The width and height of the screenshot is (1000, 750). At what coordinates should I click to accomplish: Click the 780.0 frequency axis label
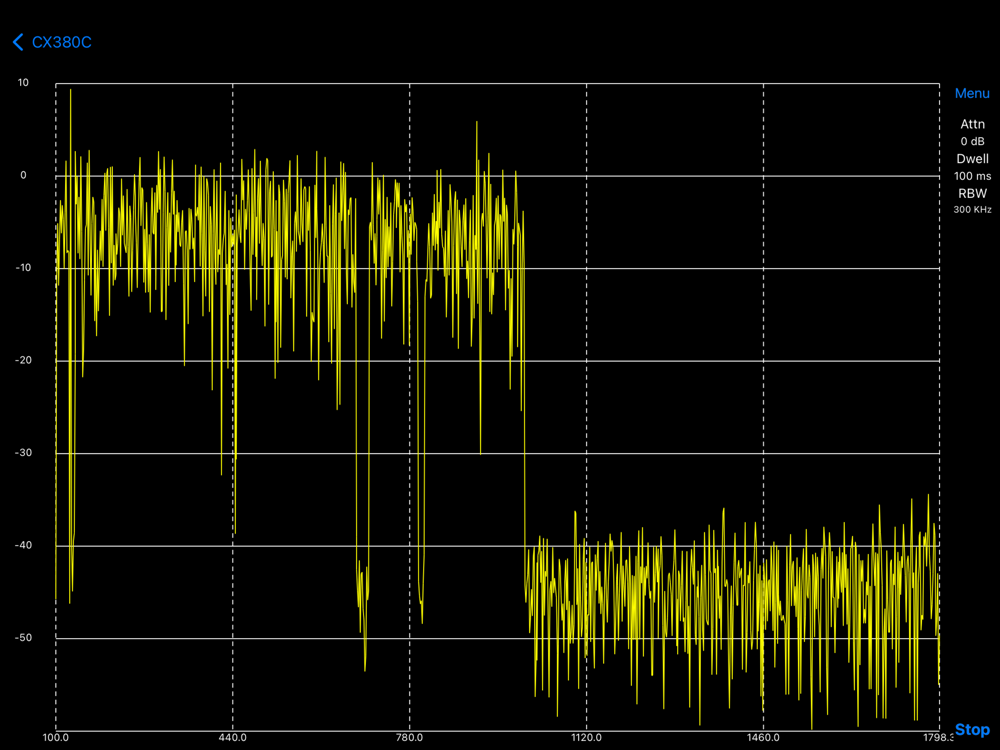409,738
